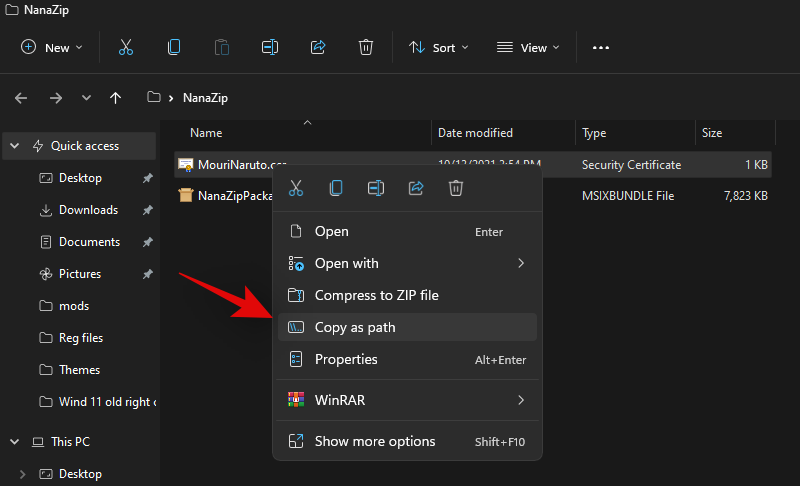The image size is (800, 486).
Task: Select Copy as path from the context menu
Action: pyautogui.click(x=355, y=327)
